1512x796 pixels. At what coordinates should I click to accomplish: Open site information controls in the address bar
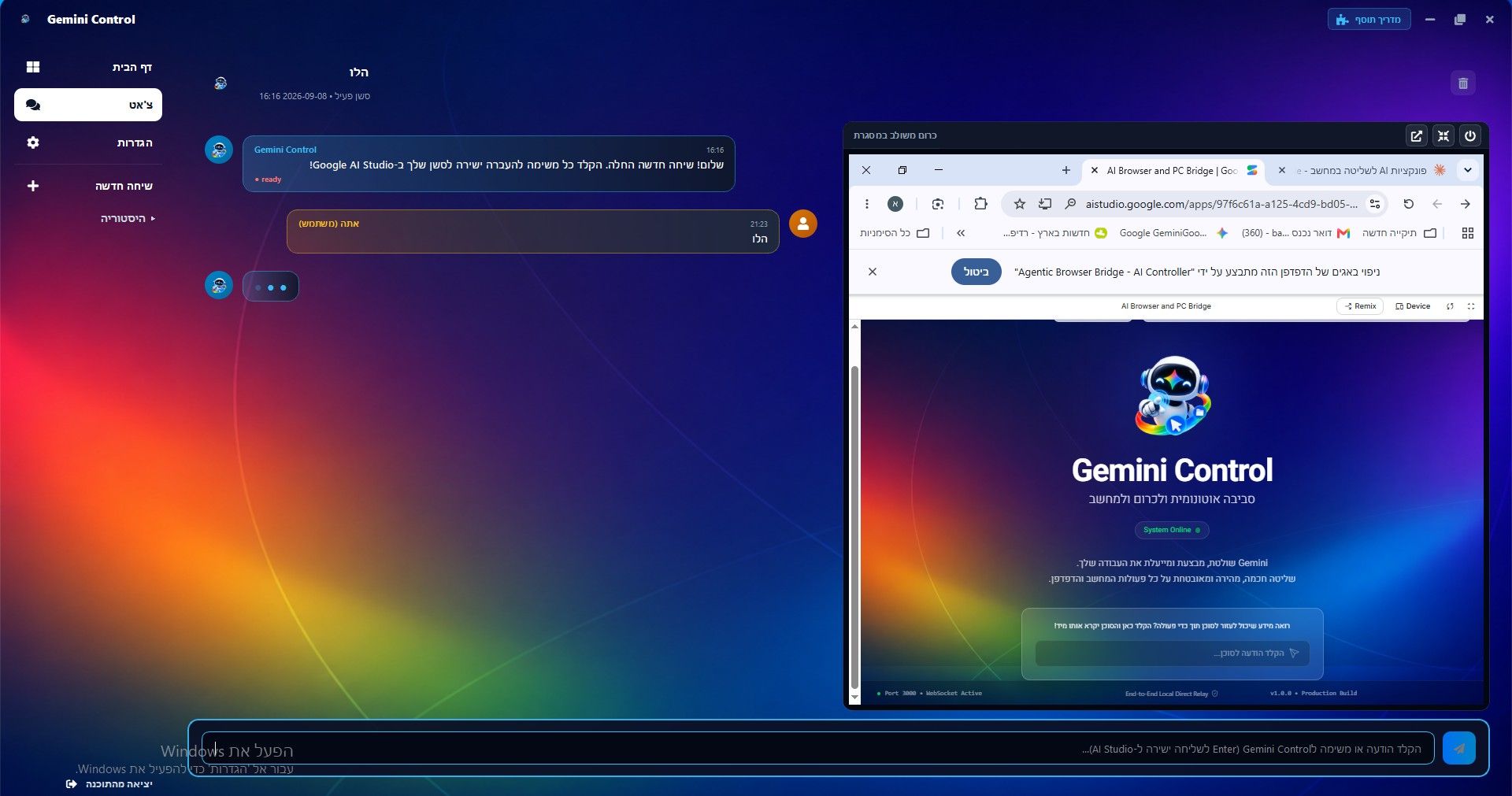pos(1375,204)
